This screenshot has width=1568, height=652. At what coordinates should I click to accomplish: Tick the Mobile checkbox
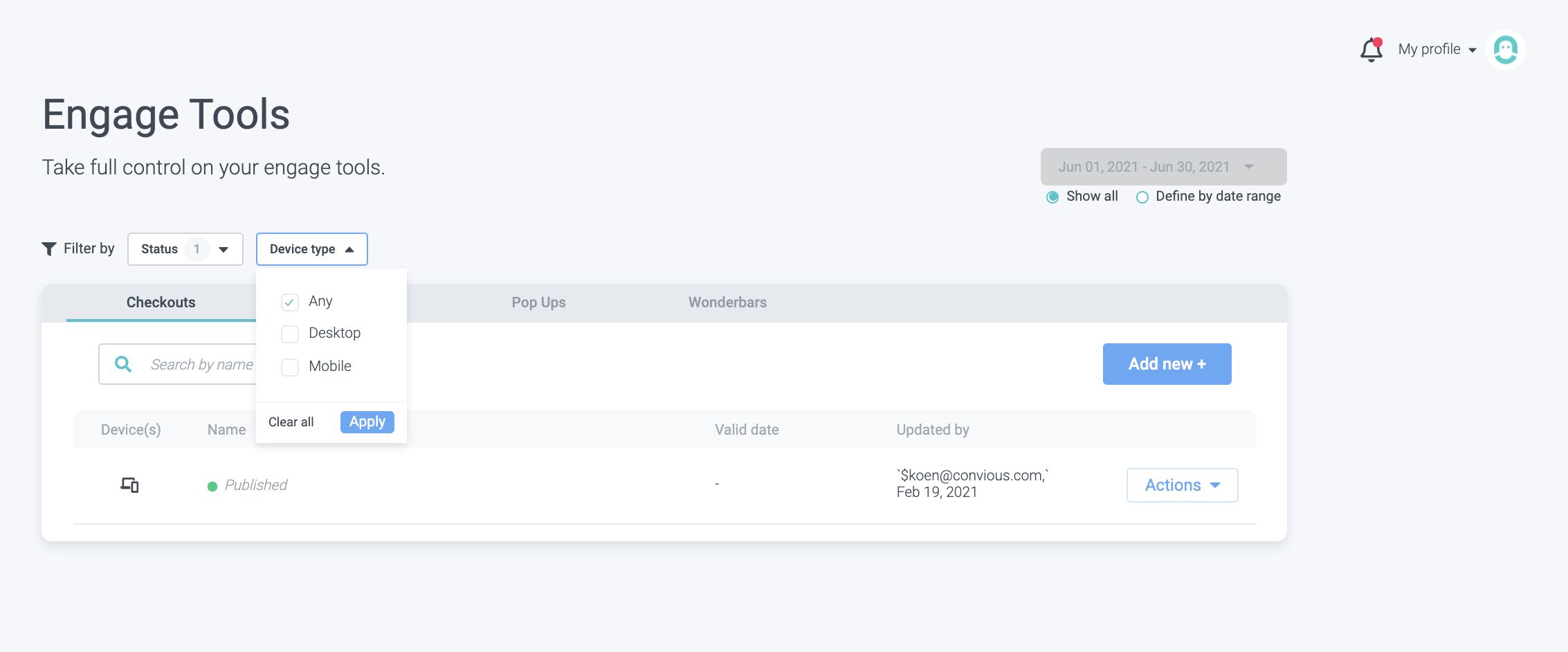(x=290, y=367)
